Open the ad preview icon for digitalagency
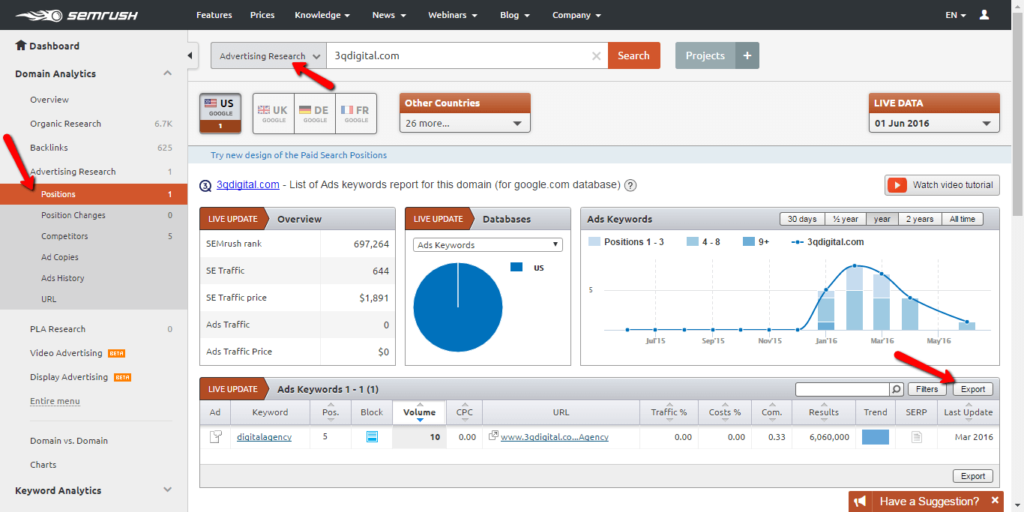The width and height of the screenshot is (1024, 512). click(215, 437)
